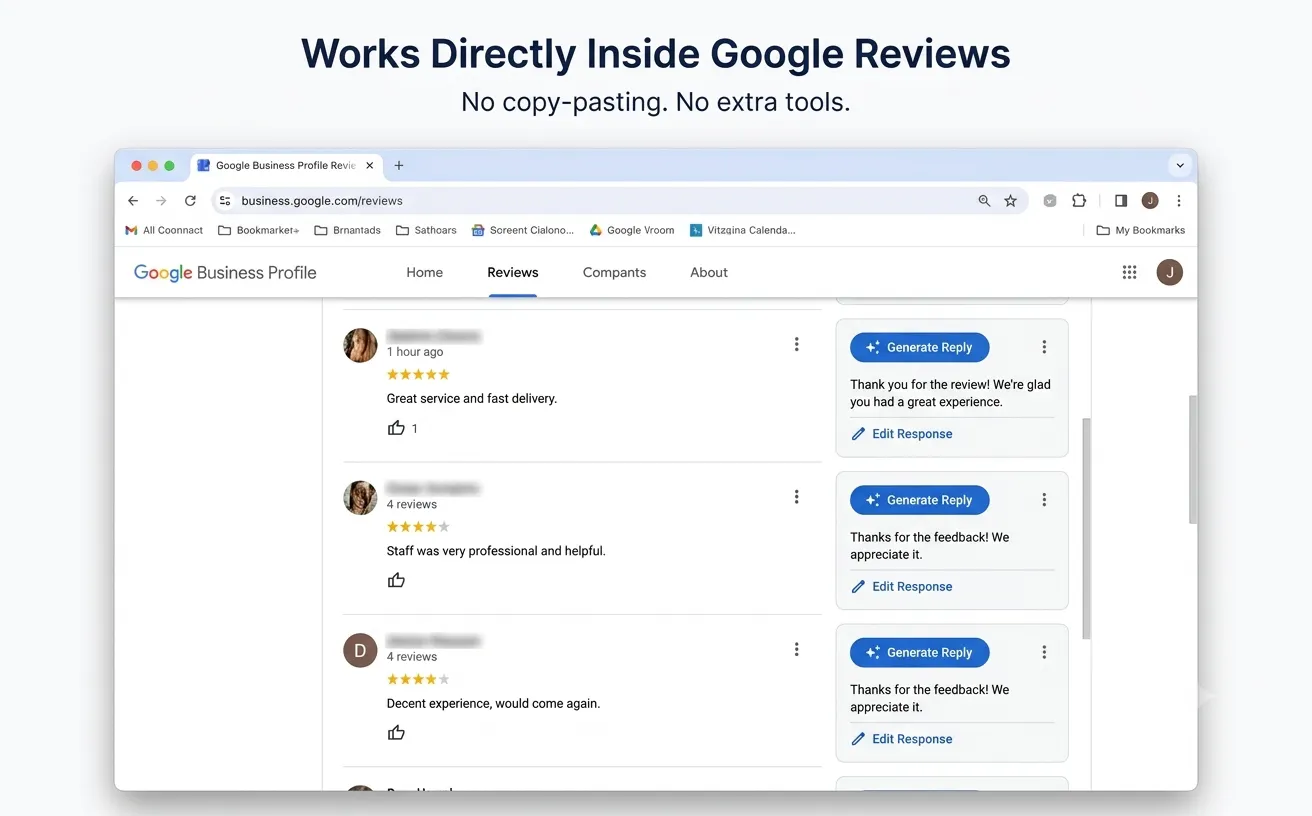Click the "1 hour ago" timestamp
Image resolution: width=1312 pixels, height=816 pixels.
[415, 352]
